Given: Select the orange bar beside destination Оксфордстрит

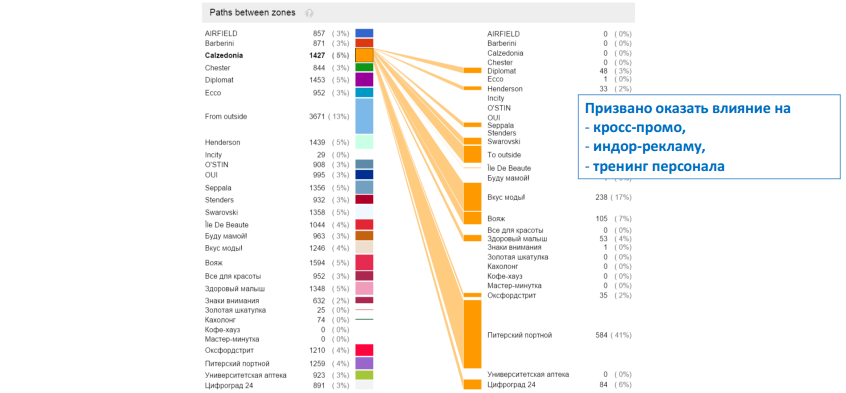Looking at the screenshot, I should pos(472,295).
